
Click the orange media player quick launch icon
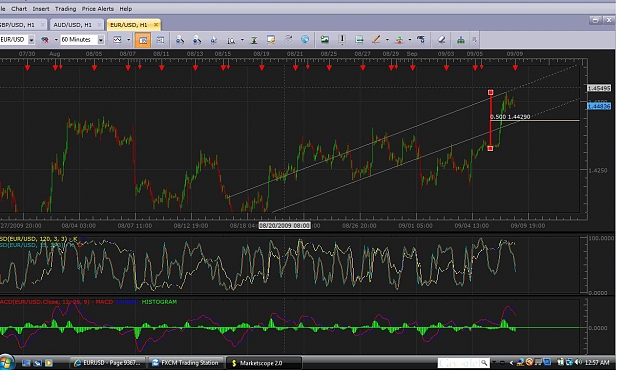[49, 363]
